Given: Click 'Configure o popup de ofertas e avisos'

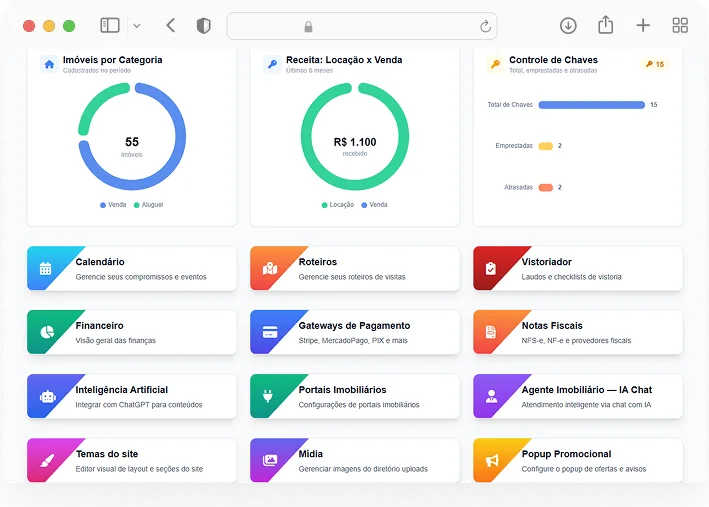Looking at the screenshot, I should pos(584,469).
